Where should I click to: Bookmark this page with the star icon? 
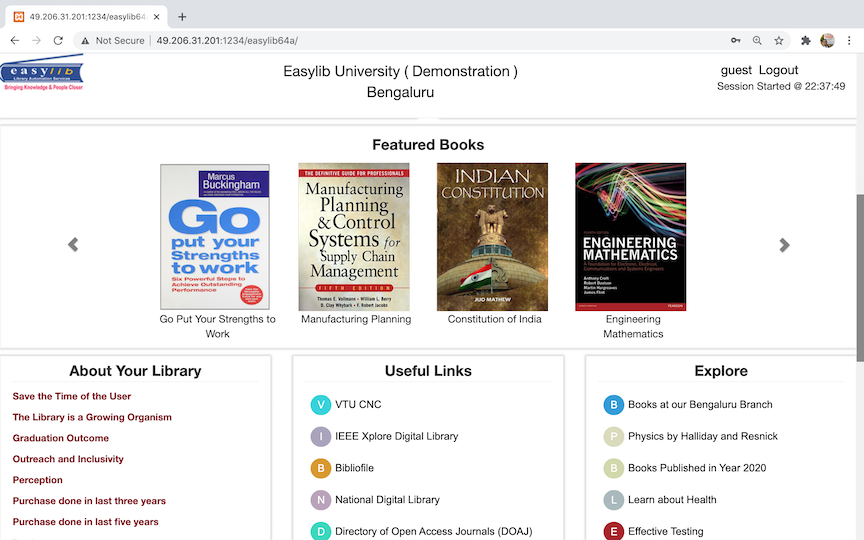779,40
